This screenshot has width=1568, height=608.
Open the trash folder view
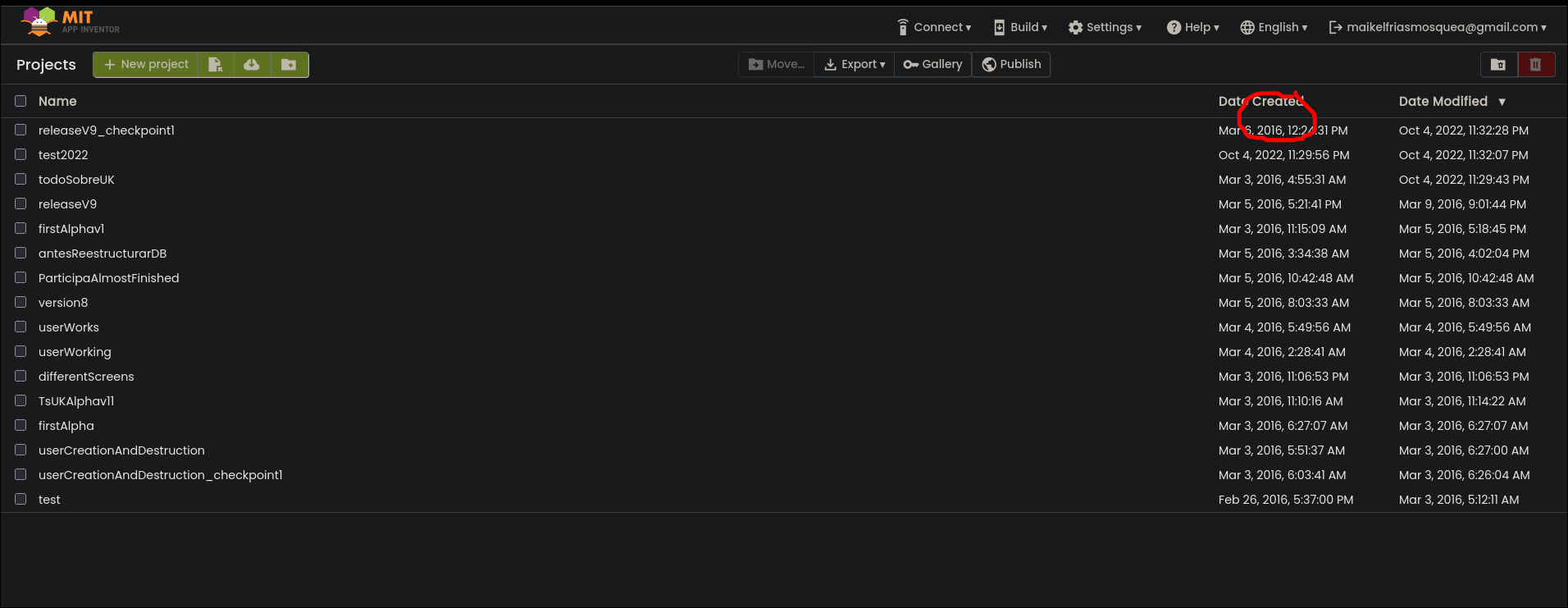[1498, 65]
